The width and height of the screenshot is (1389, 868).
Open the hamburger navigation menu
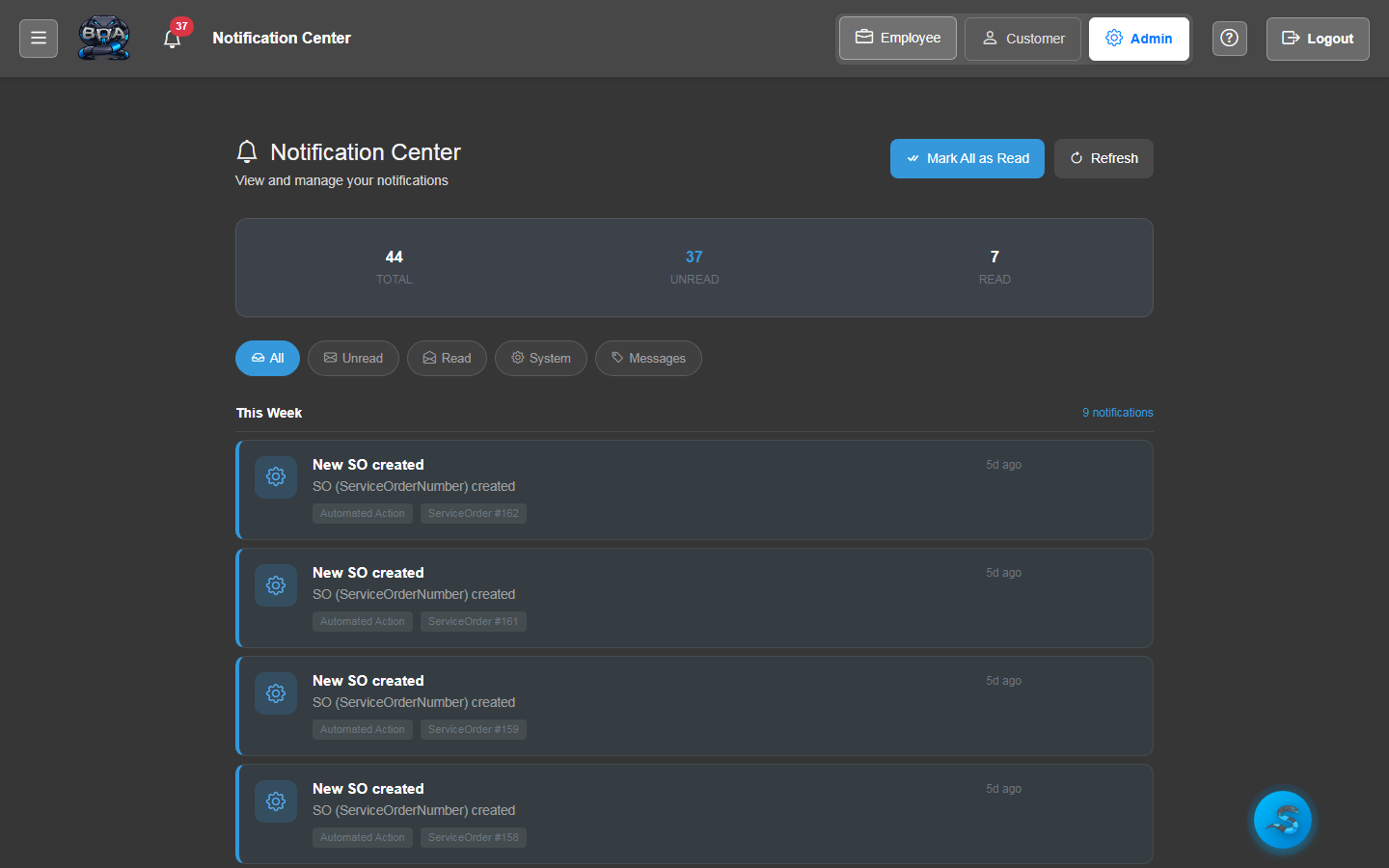click(x=38, y=38)
